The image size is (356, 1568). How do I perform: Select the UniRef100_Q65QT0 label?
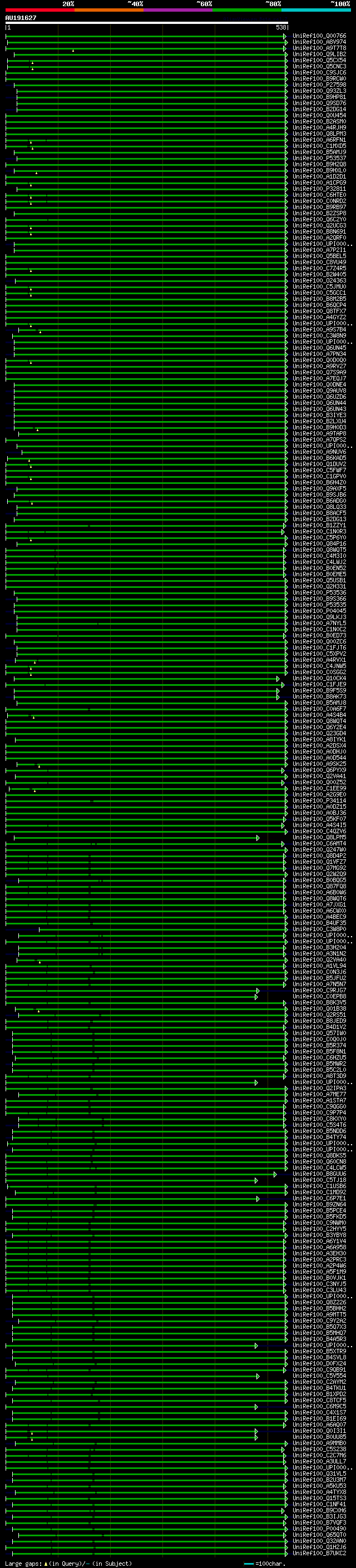(x=319, y=1535)
